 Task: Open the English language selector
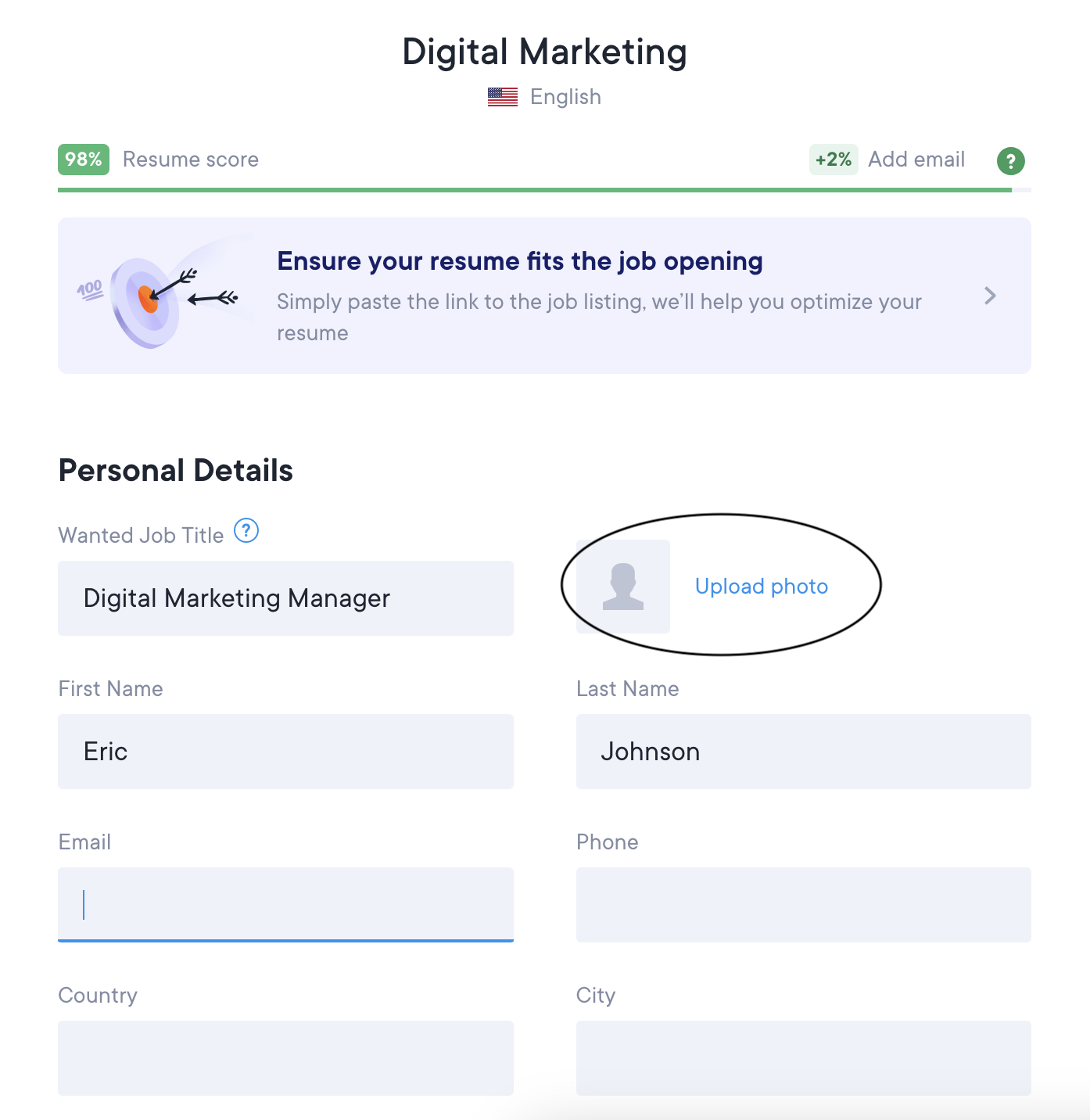click(565, 97)
